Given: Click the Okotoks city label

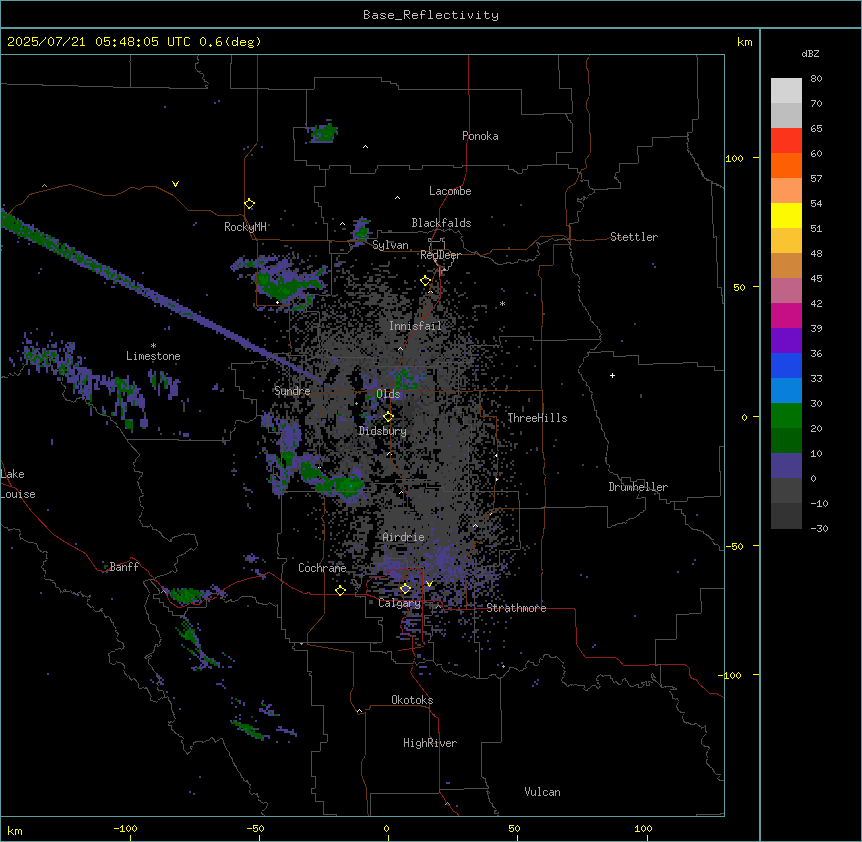Looking at the screenshot, I should click(412, 700).
